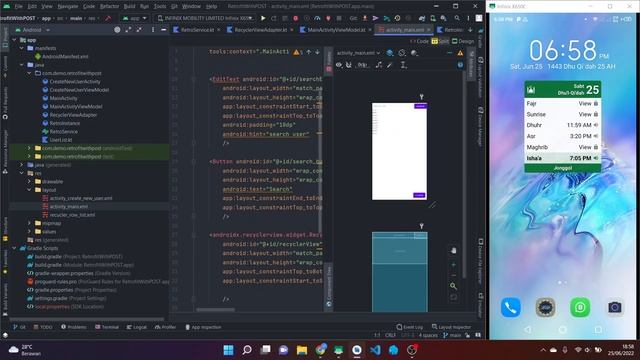Open Search Everywhere magnifier in toolbar

click(x=457, y=18)
